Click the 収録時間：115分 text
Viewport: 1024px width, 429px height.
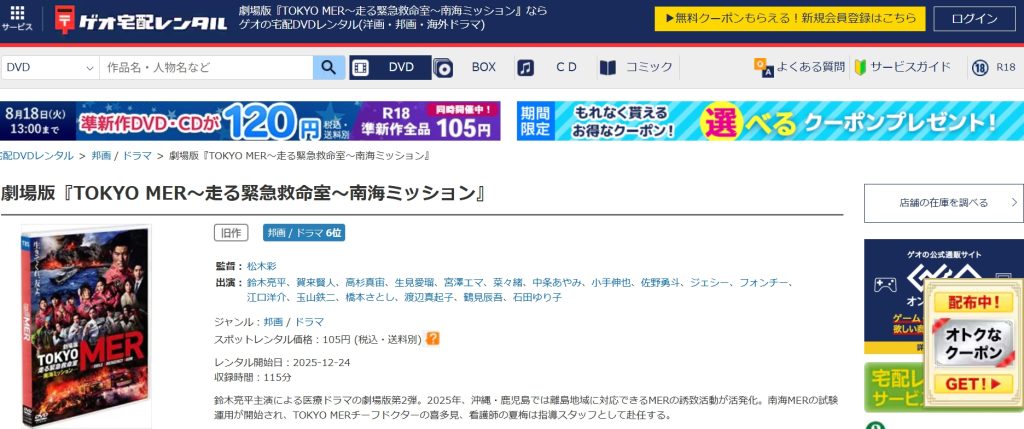pos(253,377)
